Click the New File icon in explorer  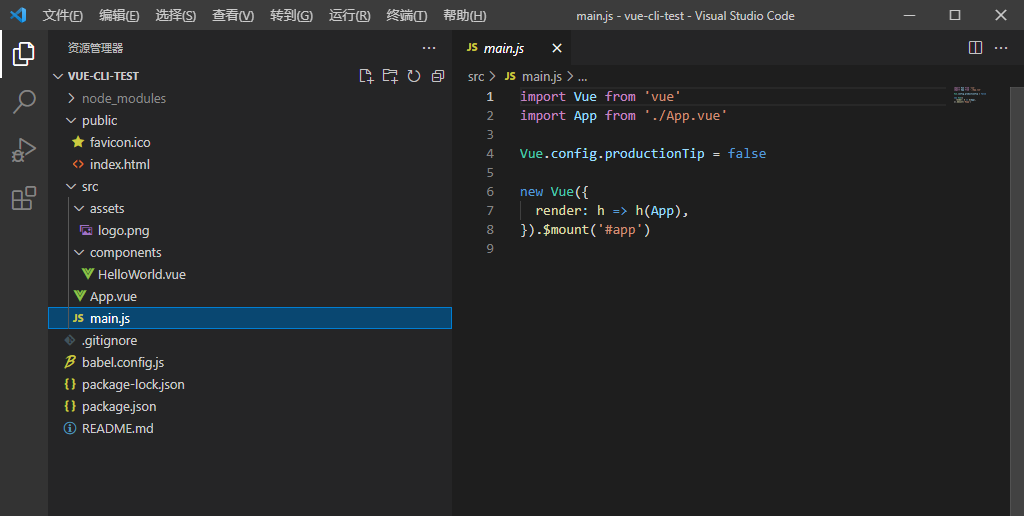click(x=366, y=76)
